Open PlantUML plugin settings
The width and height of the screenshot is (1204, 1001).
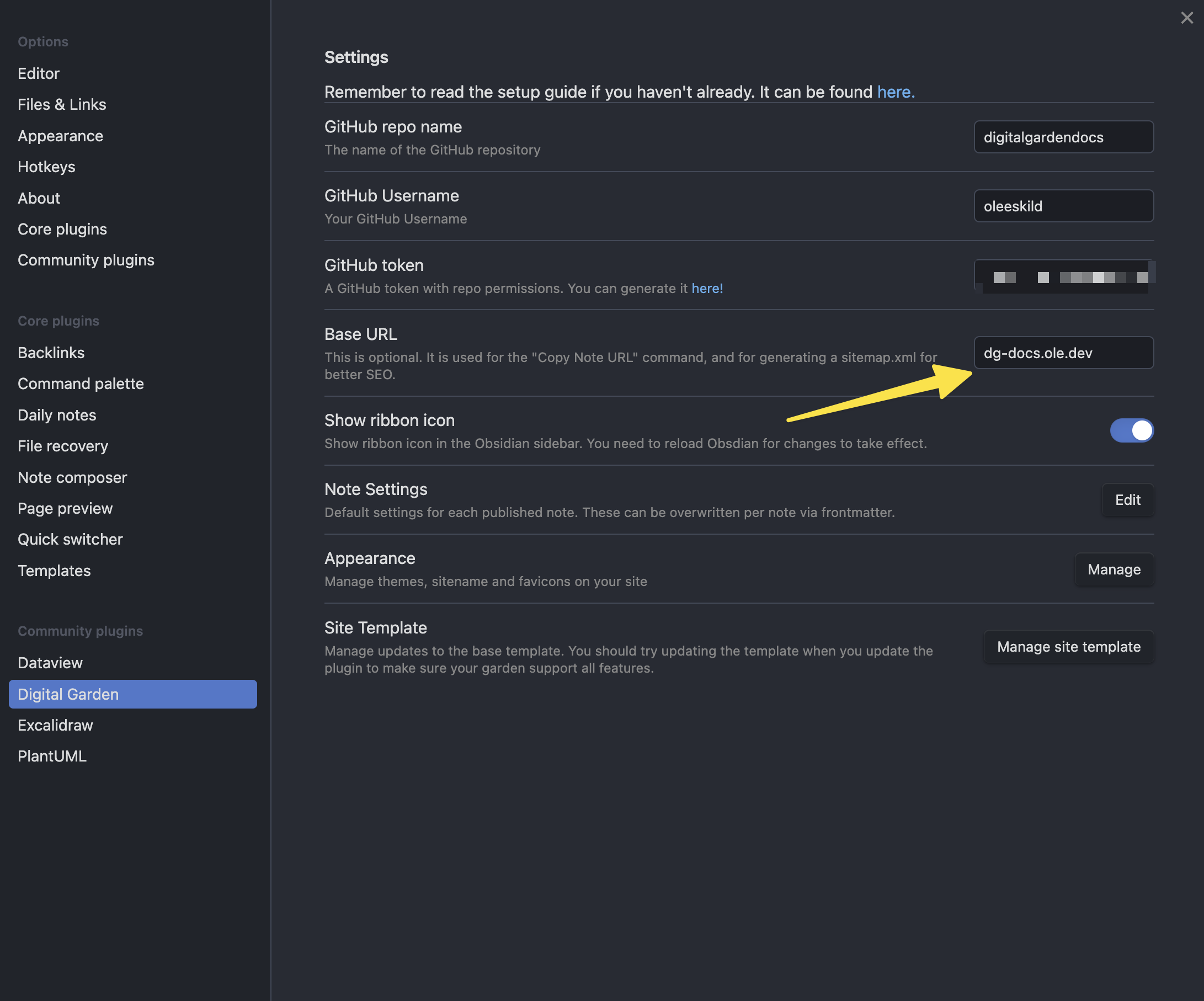coord(52,756)
